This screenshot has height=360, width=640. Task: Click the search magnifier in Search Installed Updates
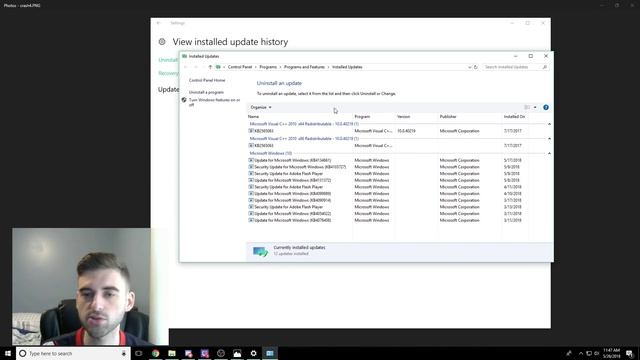point(544,67)
